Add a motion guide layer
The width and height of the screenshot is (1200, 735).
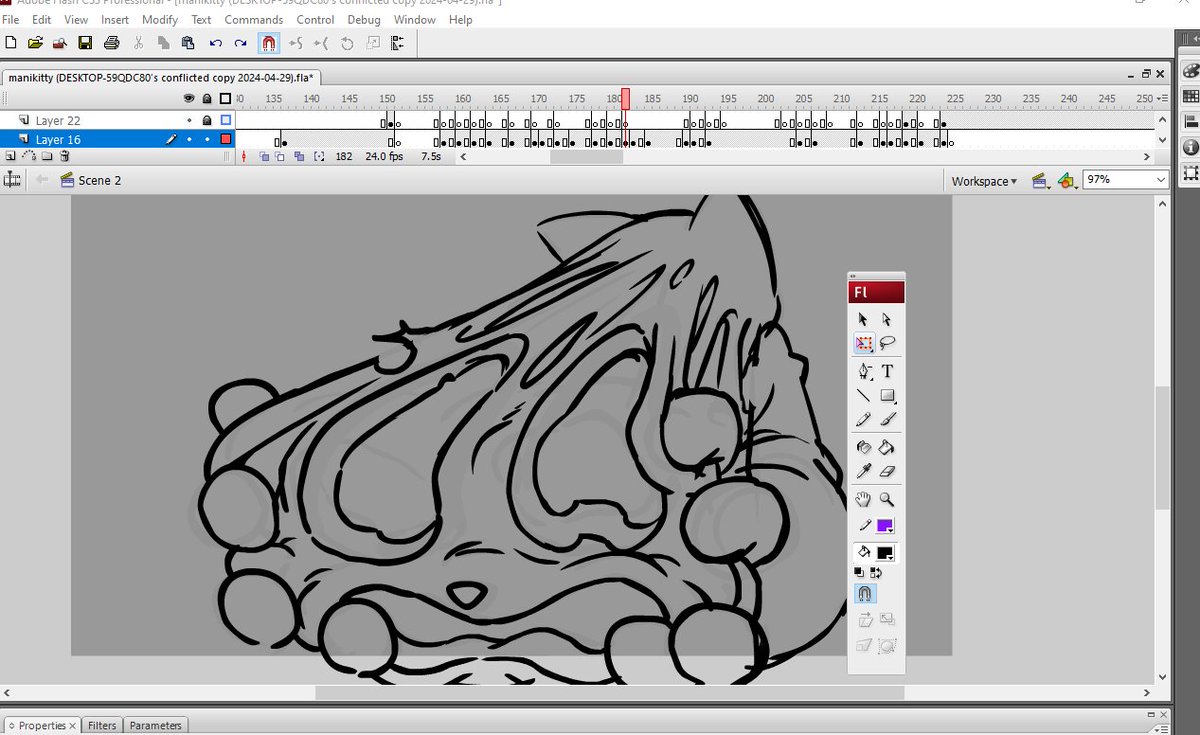click(29, 156)
